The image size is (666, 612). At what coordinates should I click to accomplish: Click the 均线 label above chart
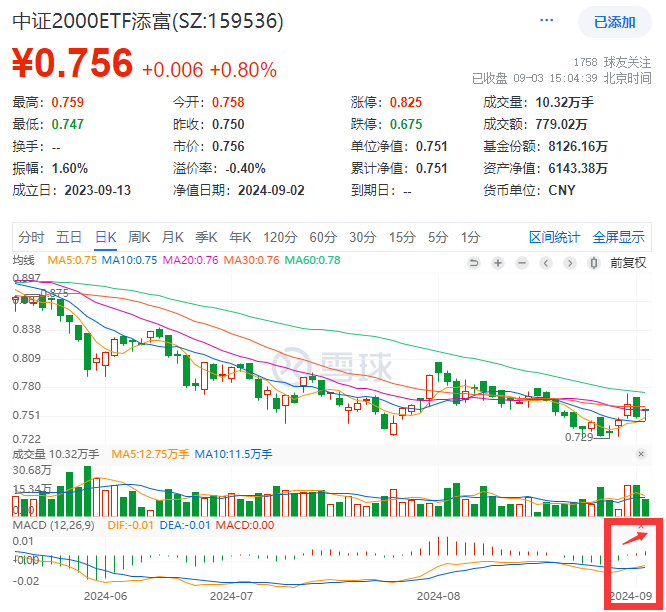coord(23,260)
